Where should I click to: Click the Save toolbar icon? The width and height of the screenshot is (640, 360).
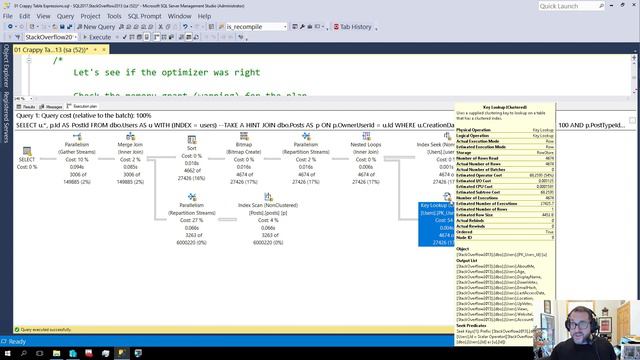click(x=62, y=27)
